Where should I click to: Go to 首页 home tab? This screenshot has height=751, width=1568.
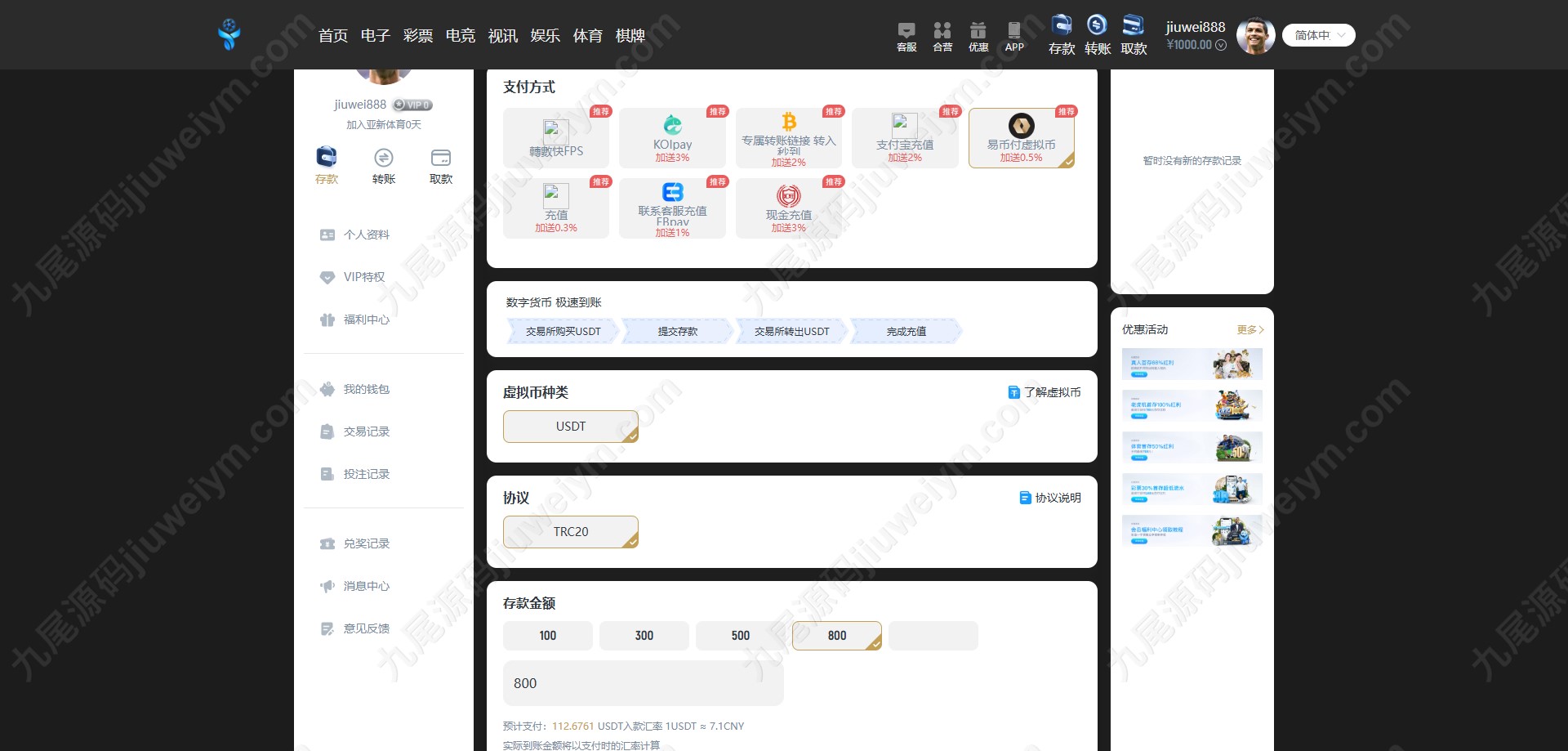point(333,35)
